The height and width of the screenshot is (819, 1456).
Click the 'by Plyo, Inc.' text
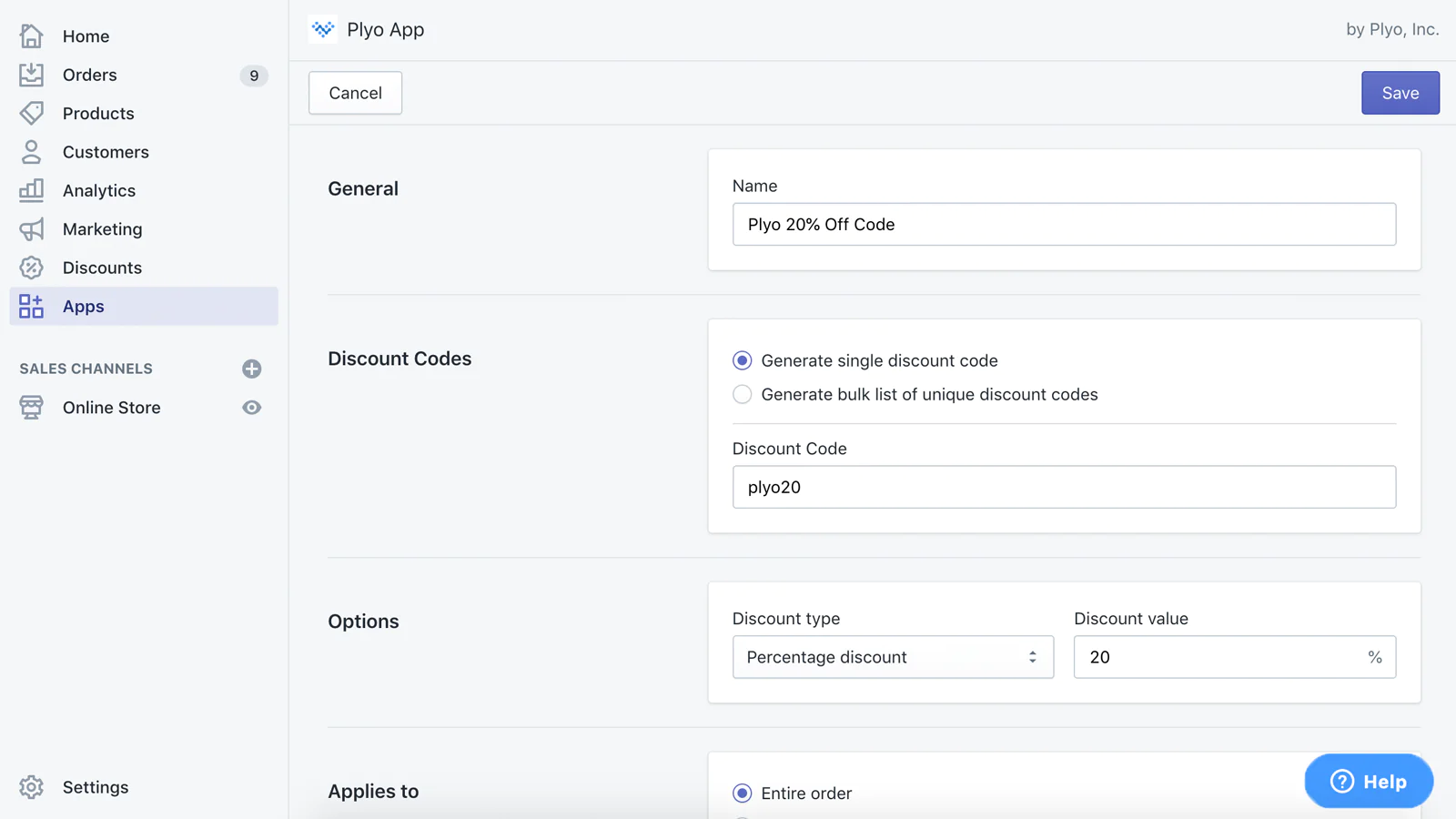[x=1392, y=29]
